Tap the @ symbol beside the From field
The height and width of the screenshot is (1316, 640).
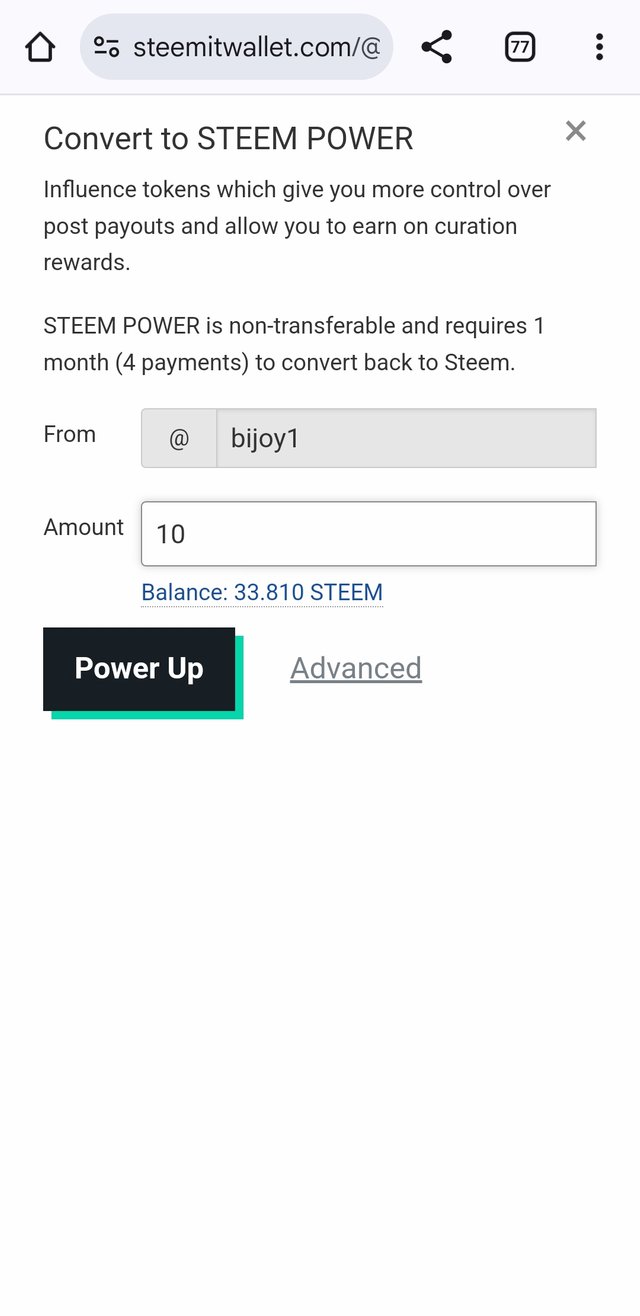178,437
